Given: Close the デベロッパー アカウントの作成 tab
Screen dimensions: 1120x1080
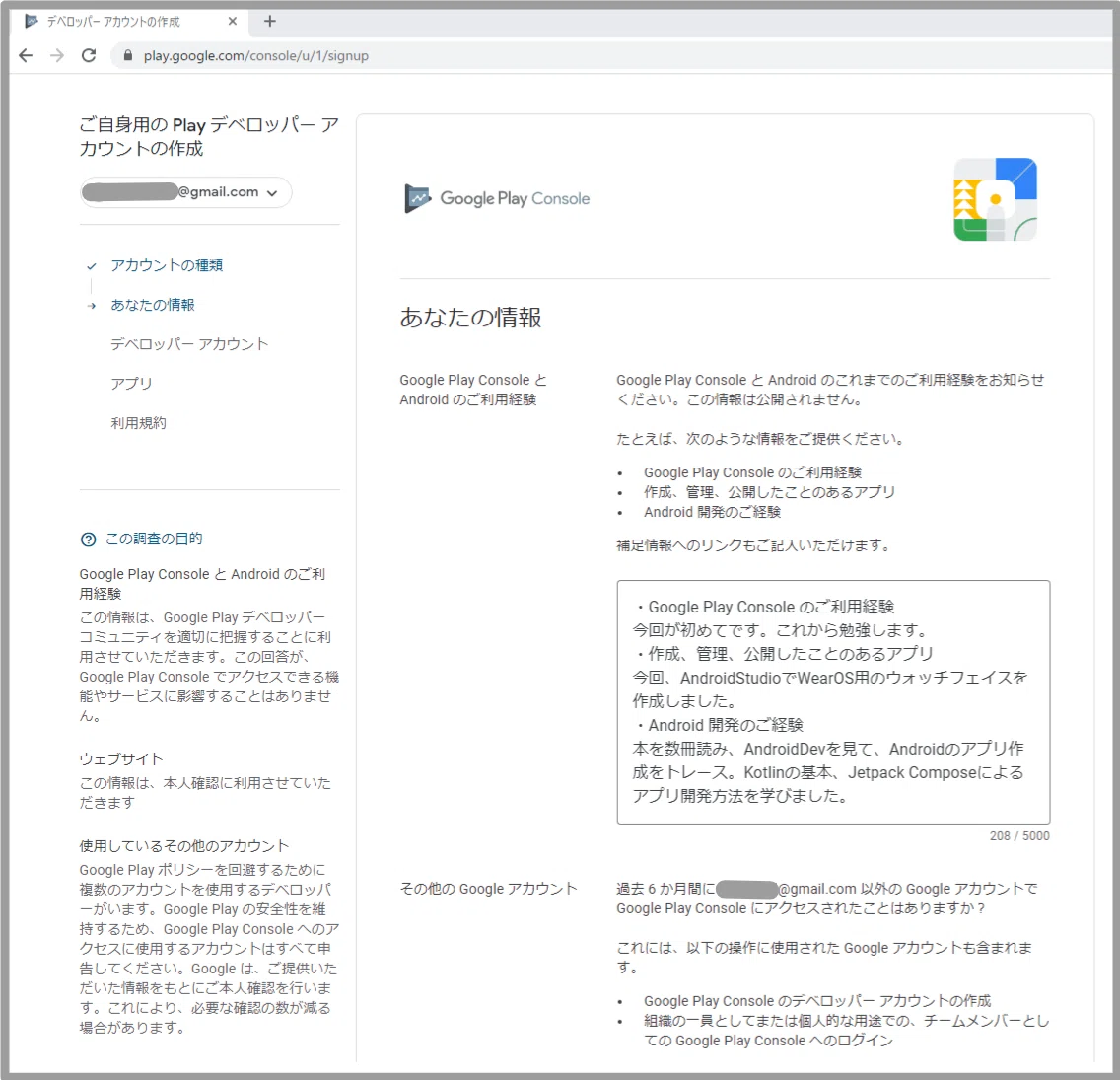Looking at the screenshot, I should tap(232, 22).
